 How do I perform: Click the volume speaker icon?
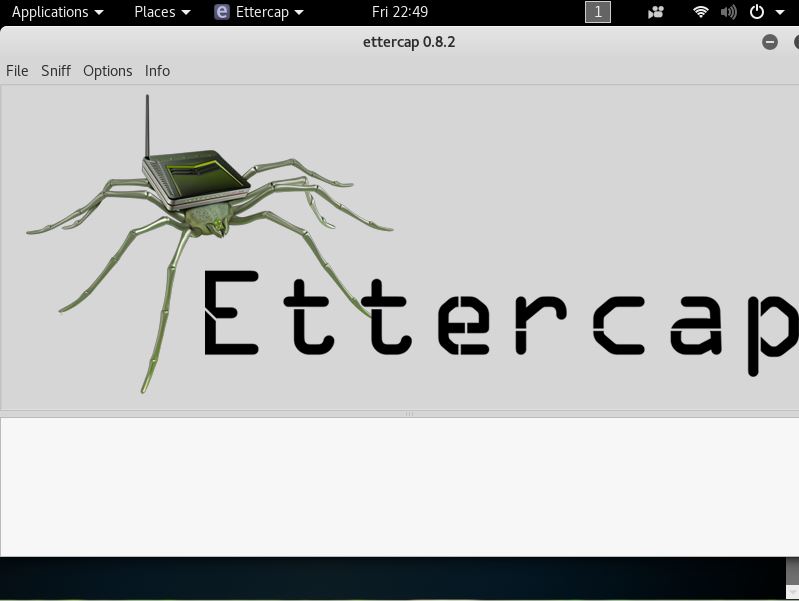click(x=729, y=12)
